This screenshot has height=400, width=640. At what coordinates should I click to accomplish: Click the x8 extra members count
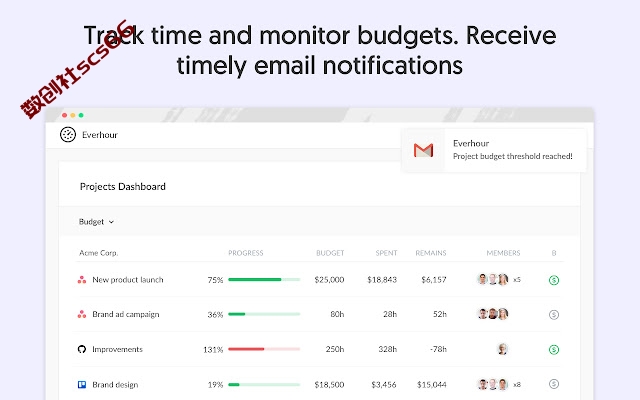point(517,384)
